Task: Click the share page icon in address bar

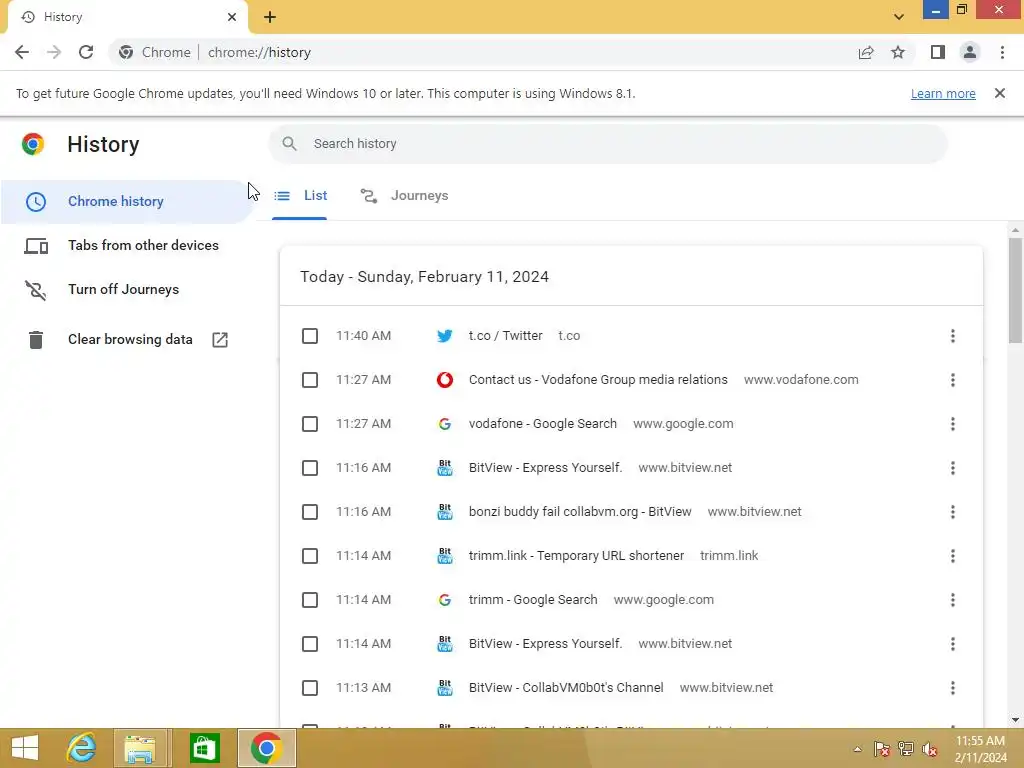Action: (x=866, y=52)
